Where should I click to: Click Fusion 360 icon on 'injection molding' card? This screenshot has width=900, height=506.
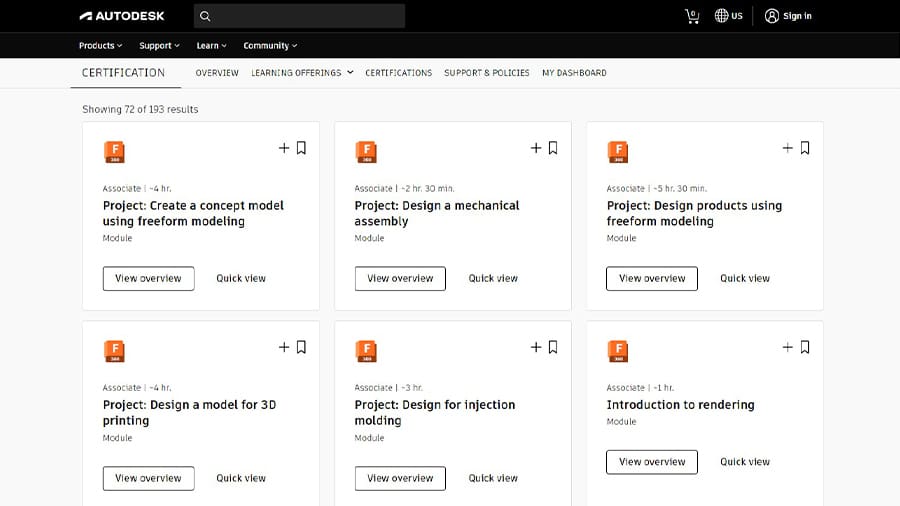pyautogui.click(x=366, y=351)
